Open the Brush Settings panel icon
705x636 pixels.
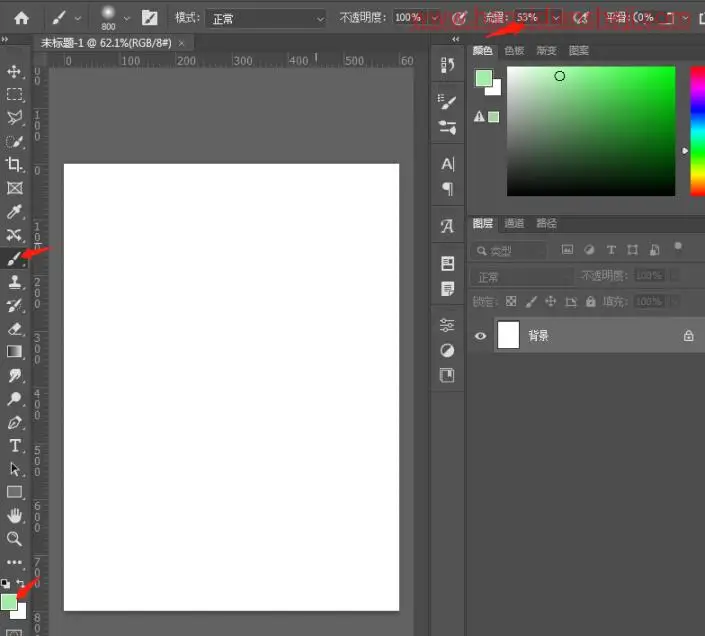pyautogui.click(x=447, y=127)
